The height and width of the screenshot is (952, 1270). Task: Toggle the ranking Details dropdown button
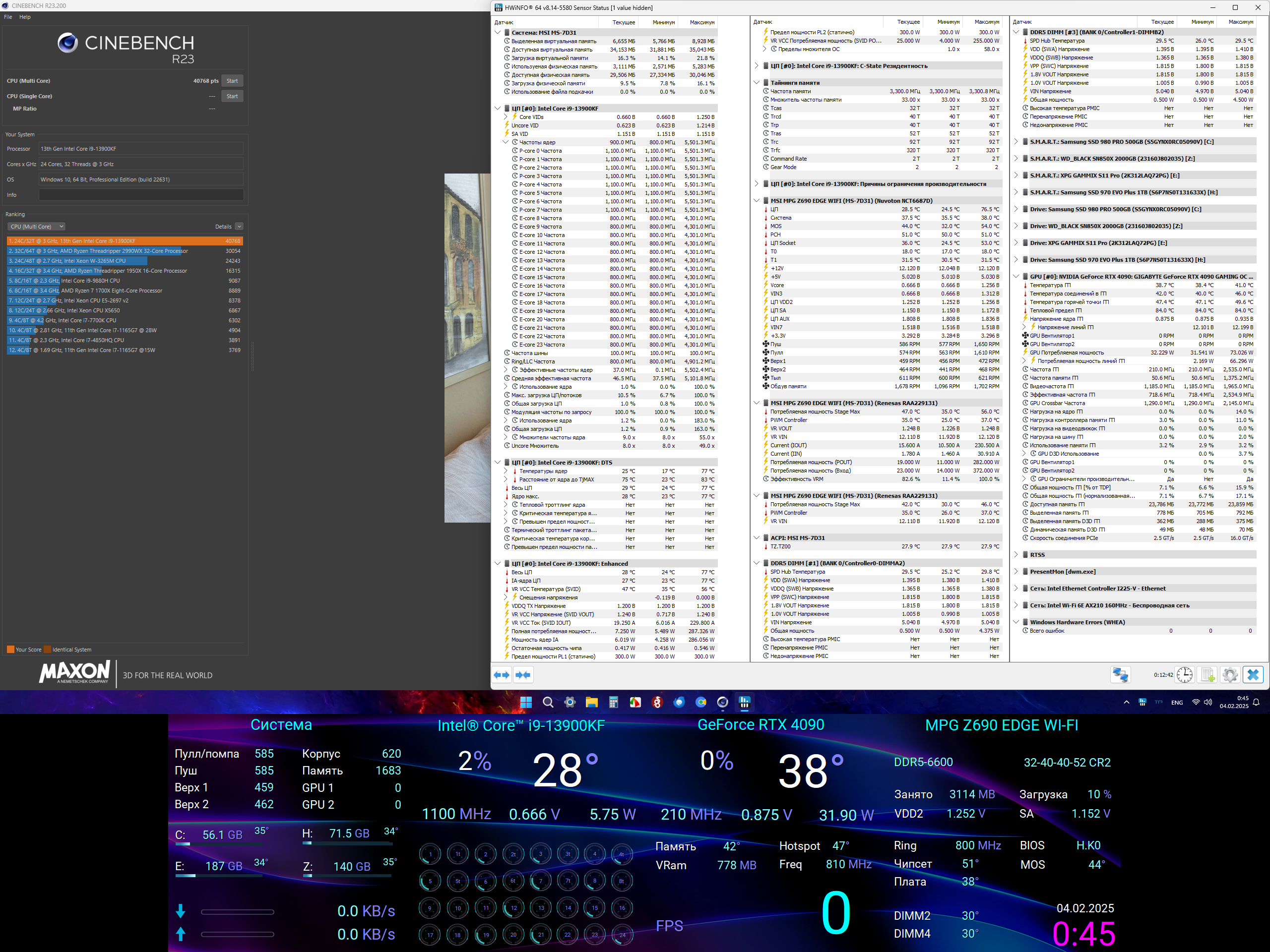[239, 227]
